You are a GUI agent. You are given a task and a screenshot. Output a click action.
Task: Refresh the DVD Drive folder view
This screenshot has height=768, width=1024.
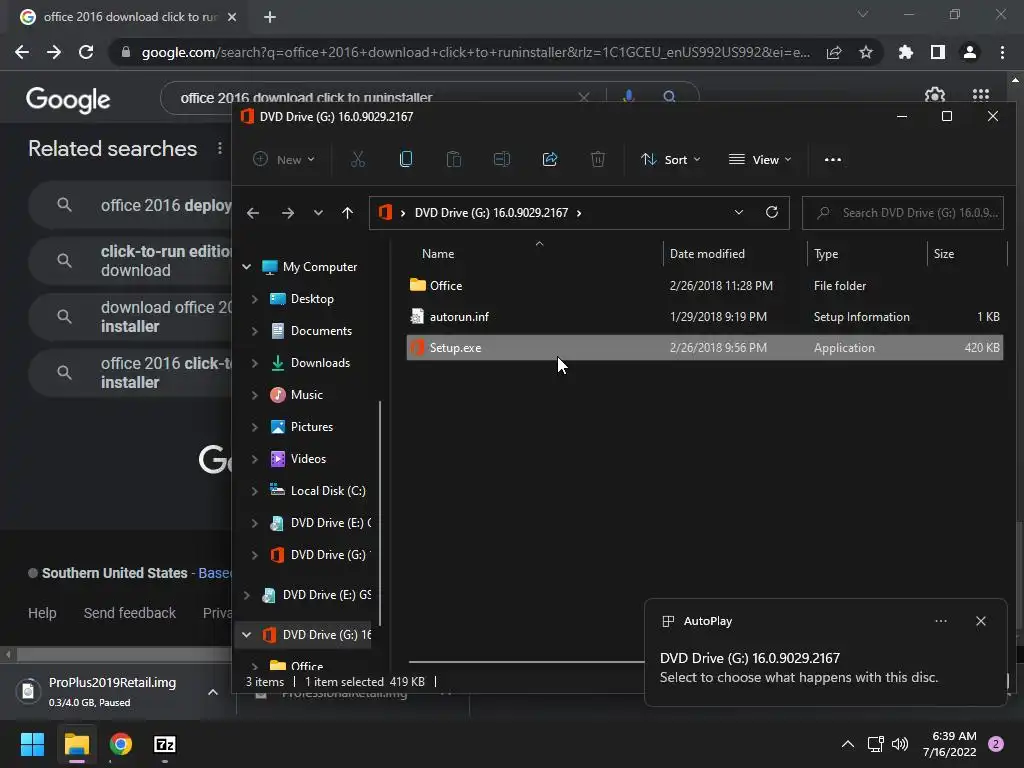pyautogui.click(x=771, y=212)
